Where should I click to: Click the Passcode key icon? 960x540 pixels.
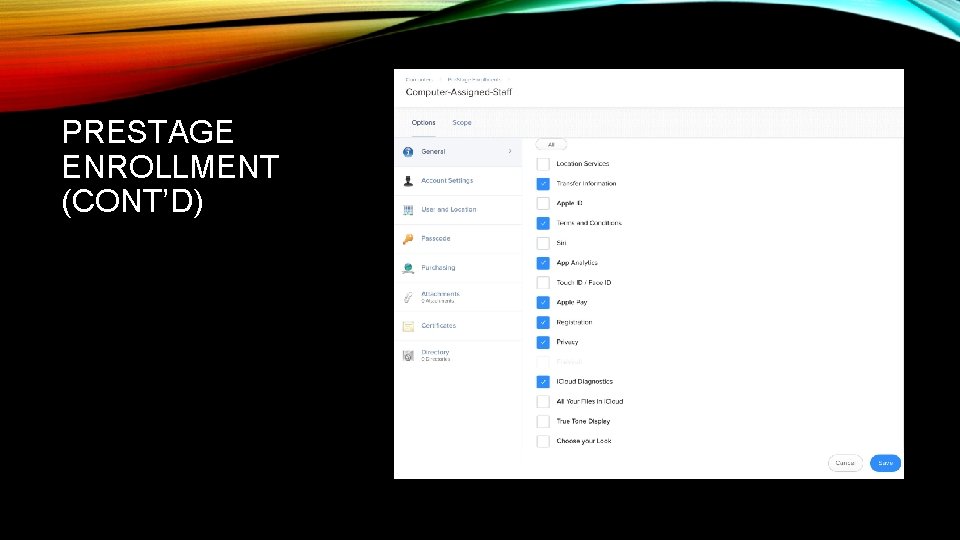coord(408,239)
